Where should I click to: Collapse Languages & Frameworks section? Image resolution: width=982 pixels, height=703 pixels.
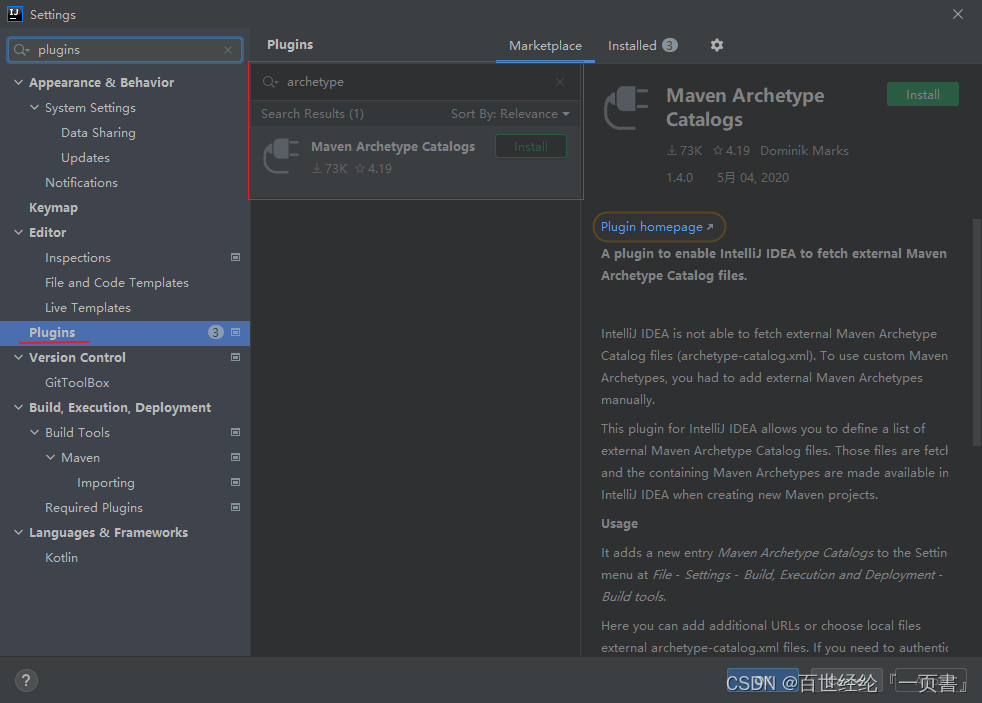19,533
